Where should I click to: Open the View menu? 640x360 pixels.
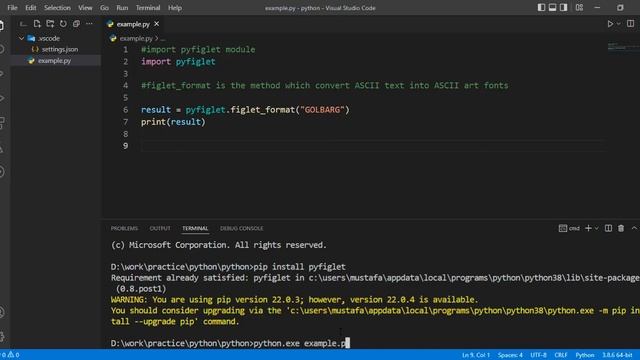(85, 8)
